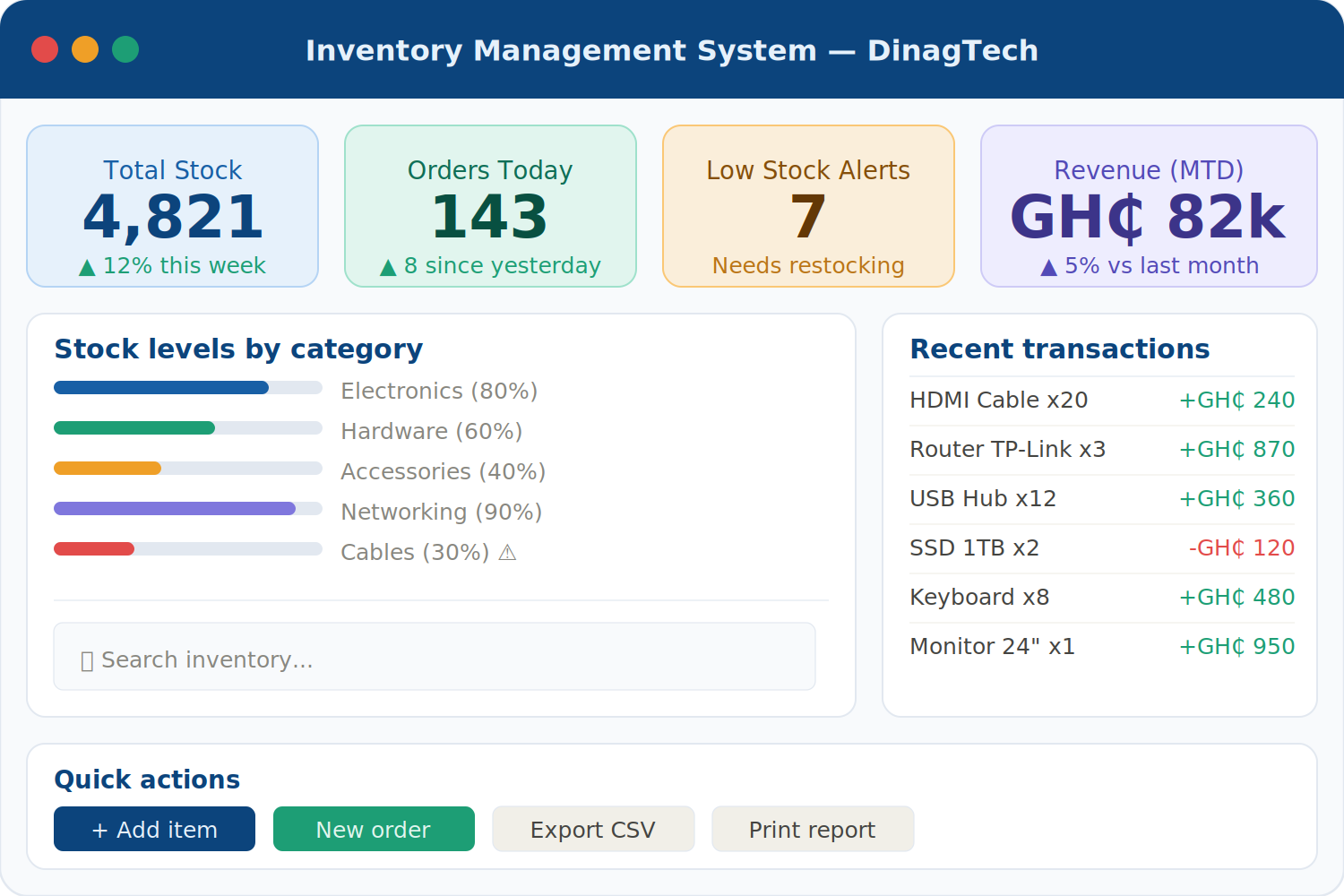Screen dimensions: 1344x896
Task: Open the Router TP-Link x3 transaction
Action: click(x=1102, y=450)
